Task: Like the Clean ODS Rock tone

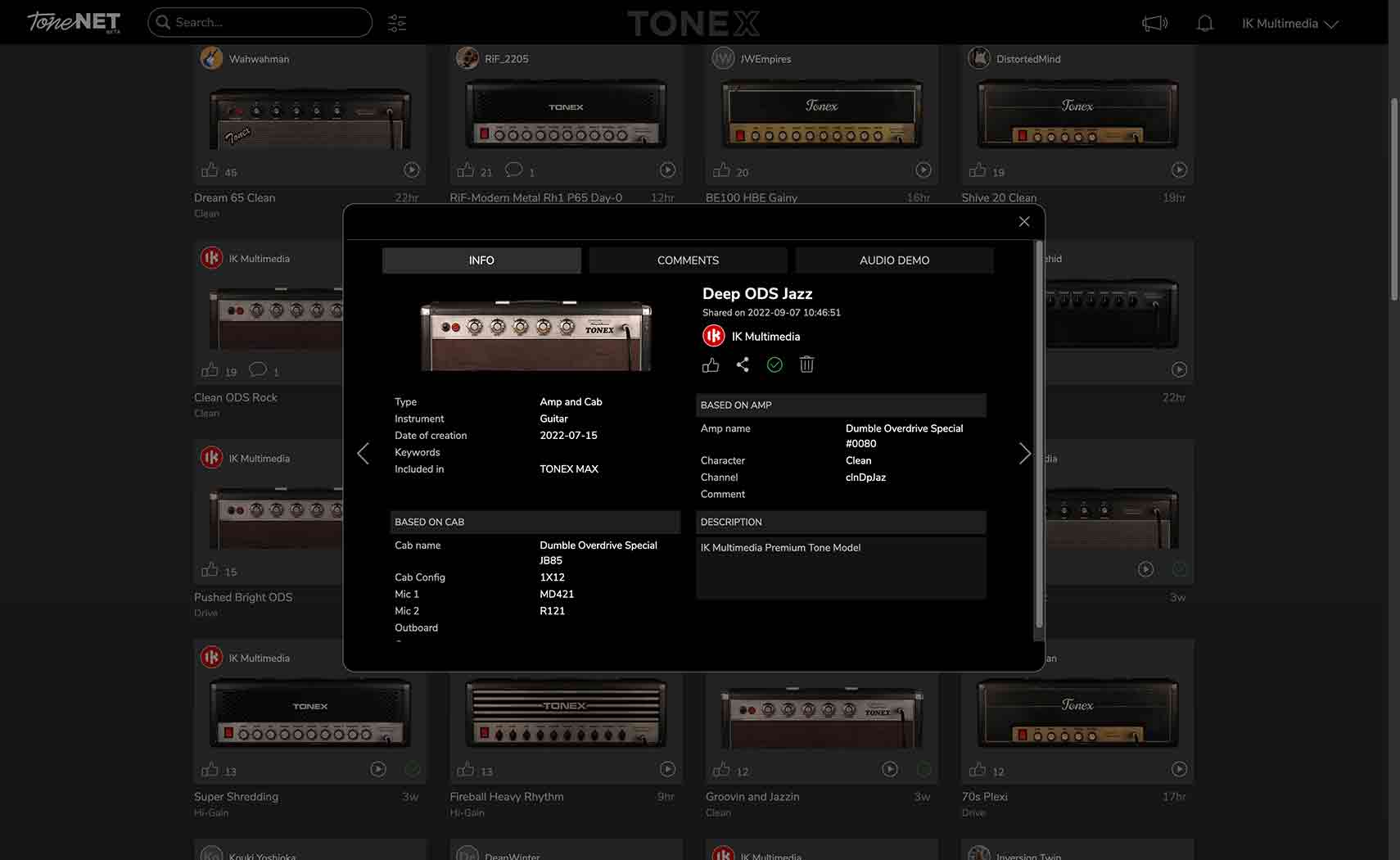Action: click(210, 370)
